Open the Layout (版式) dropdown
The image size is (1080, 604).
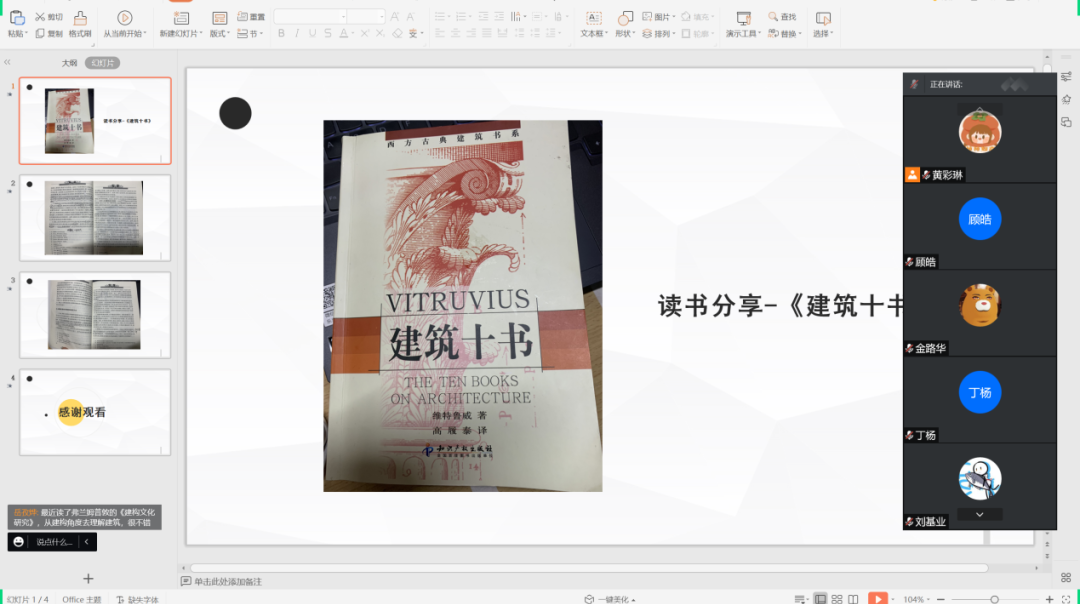tap(220, 34)
